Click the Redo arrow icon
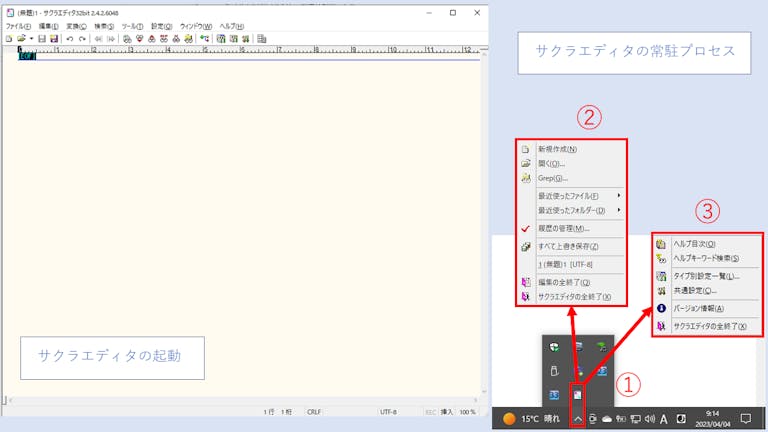768x432 pixels. pyautogui.click(x=82, y=39)
